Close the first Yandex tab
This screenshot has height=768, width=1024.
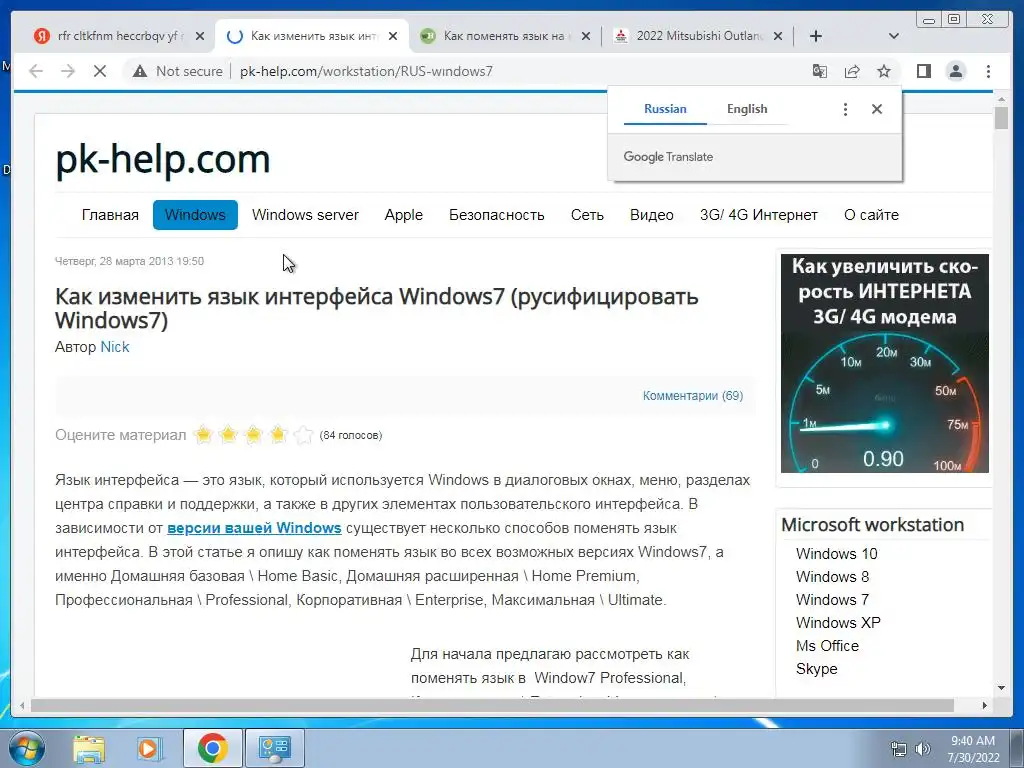tap(200, 36)
